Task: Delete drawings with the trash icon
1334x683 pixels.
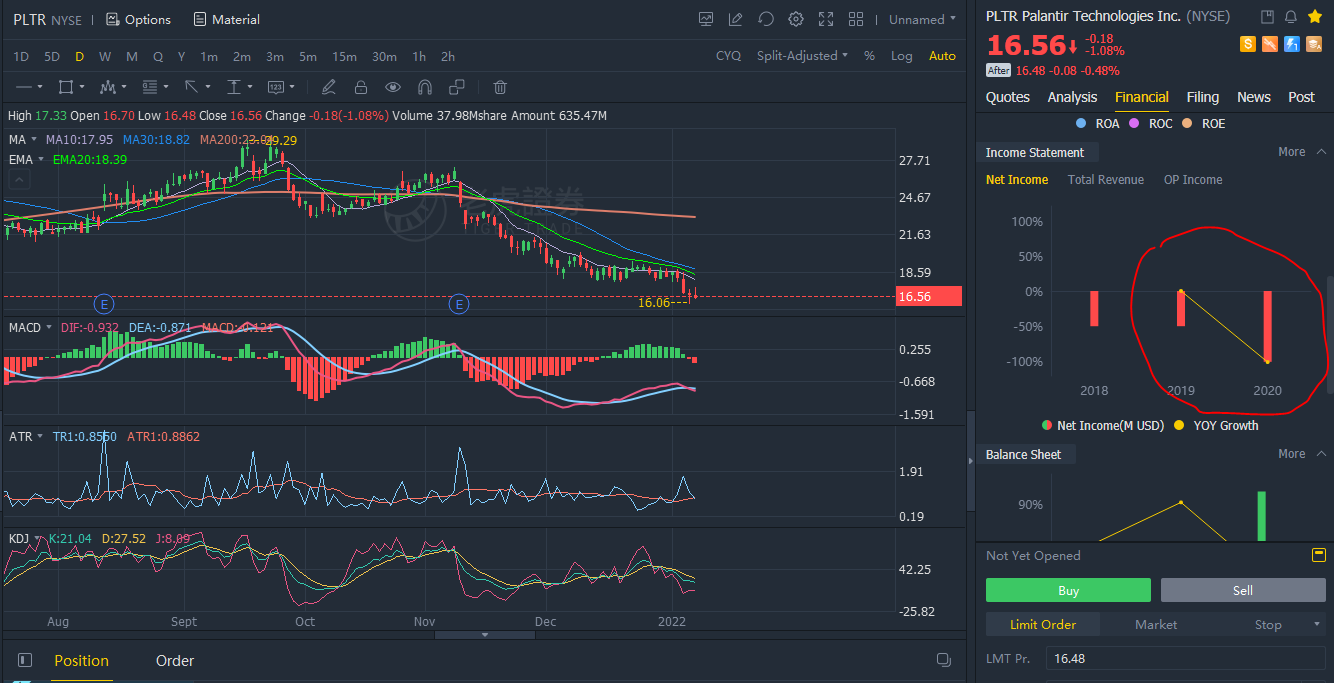Action: 500,87
